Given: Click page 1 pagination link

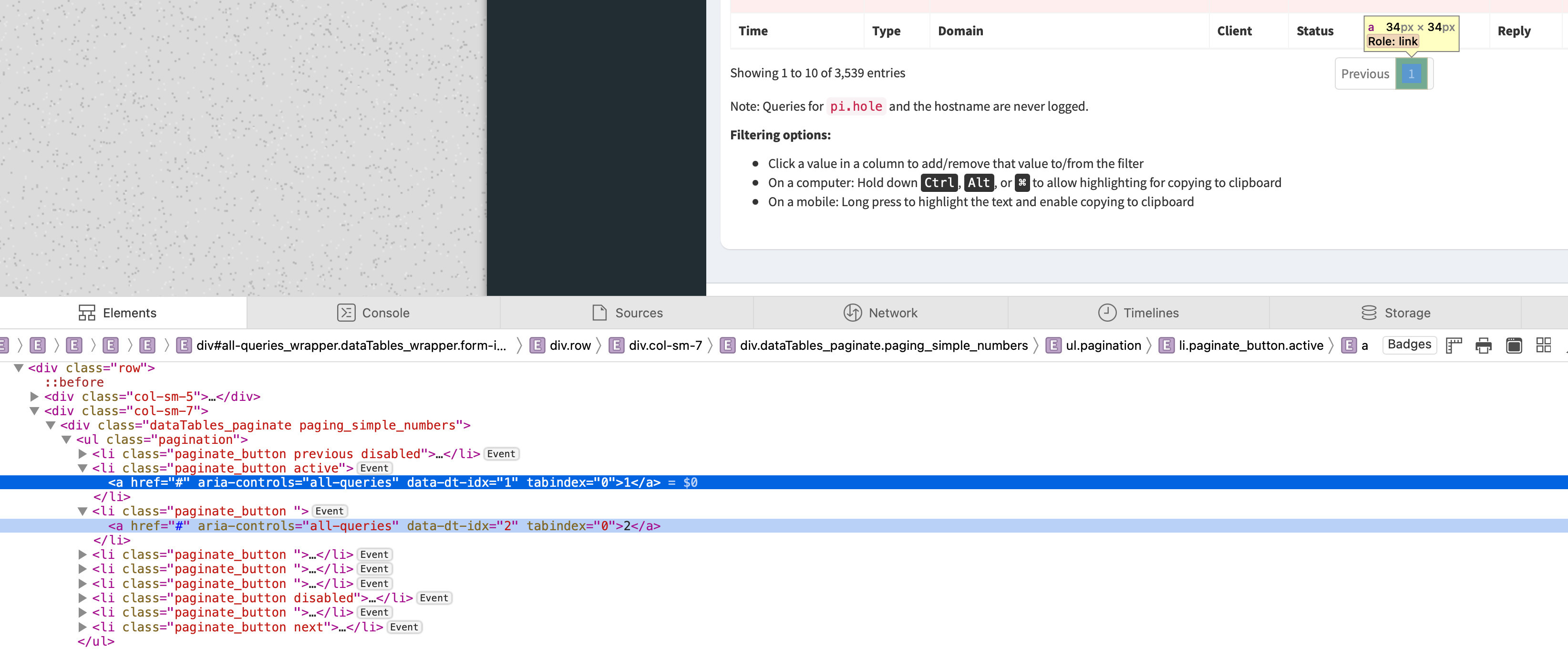Looking at the screenshot, I should tap(1411, 73).
